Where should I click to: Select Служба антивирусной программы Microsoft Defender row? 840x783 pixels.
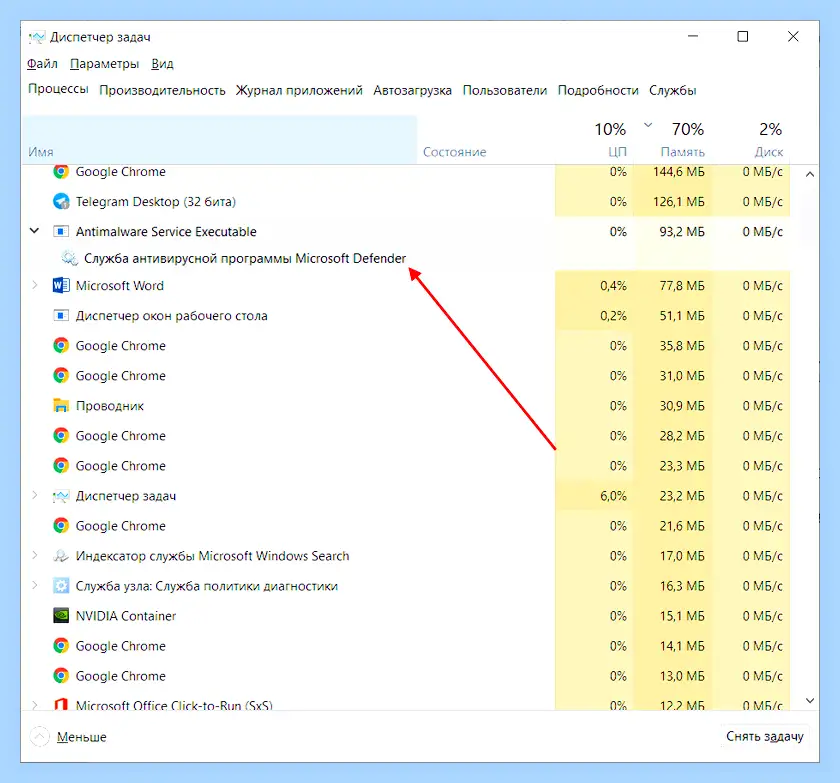(406, 258)
